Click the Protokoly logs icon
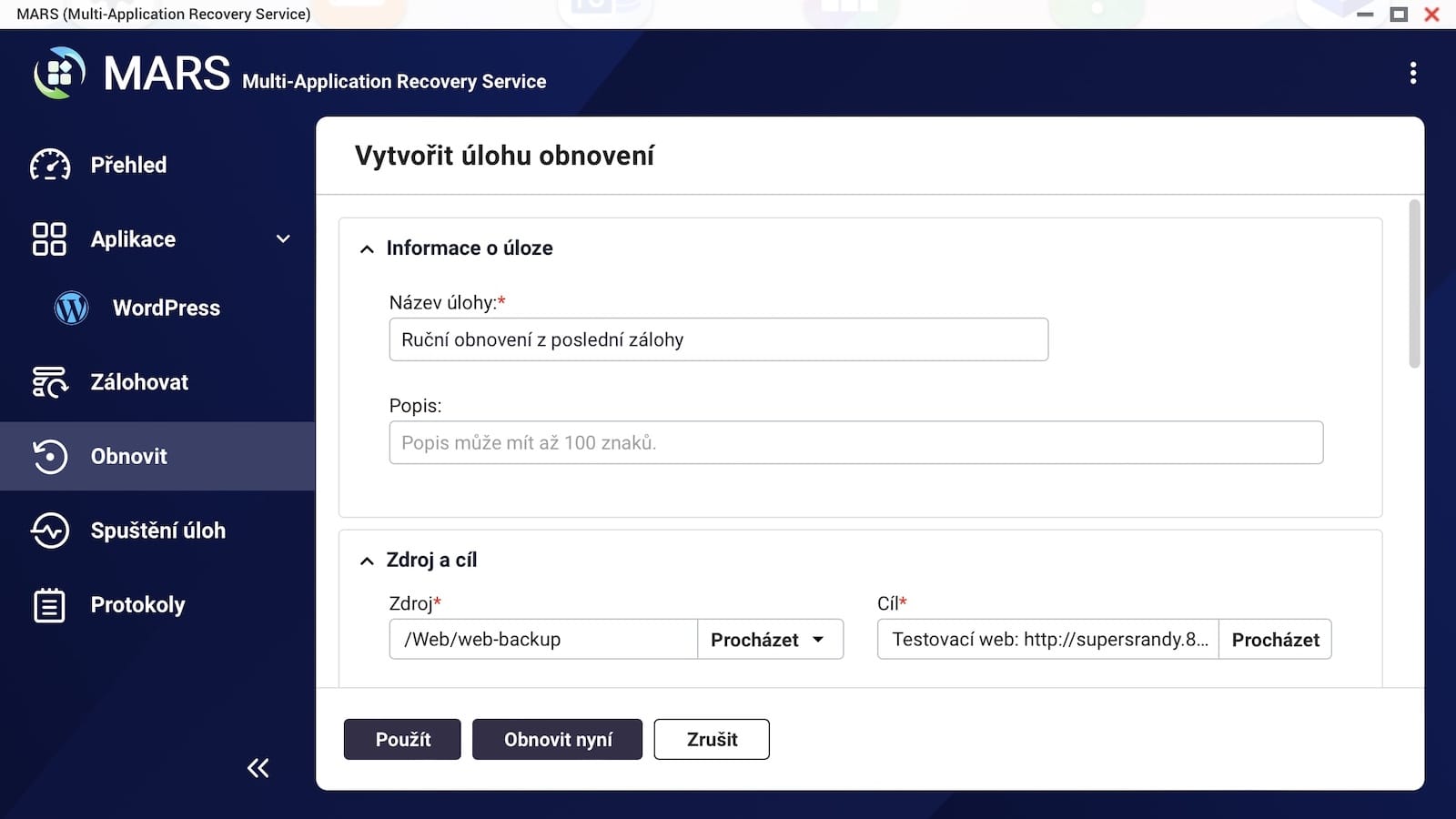 (50, 605)
